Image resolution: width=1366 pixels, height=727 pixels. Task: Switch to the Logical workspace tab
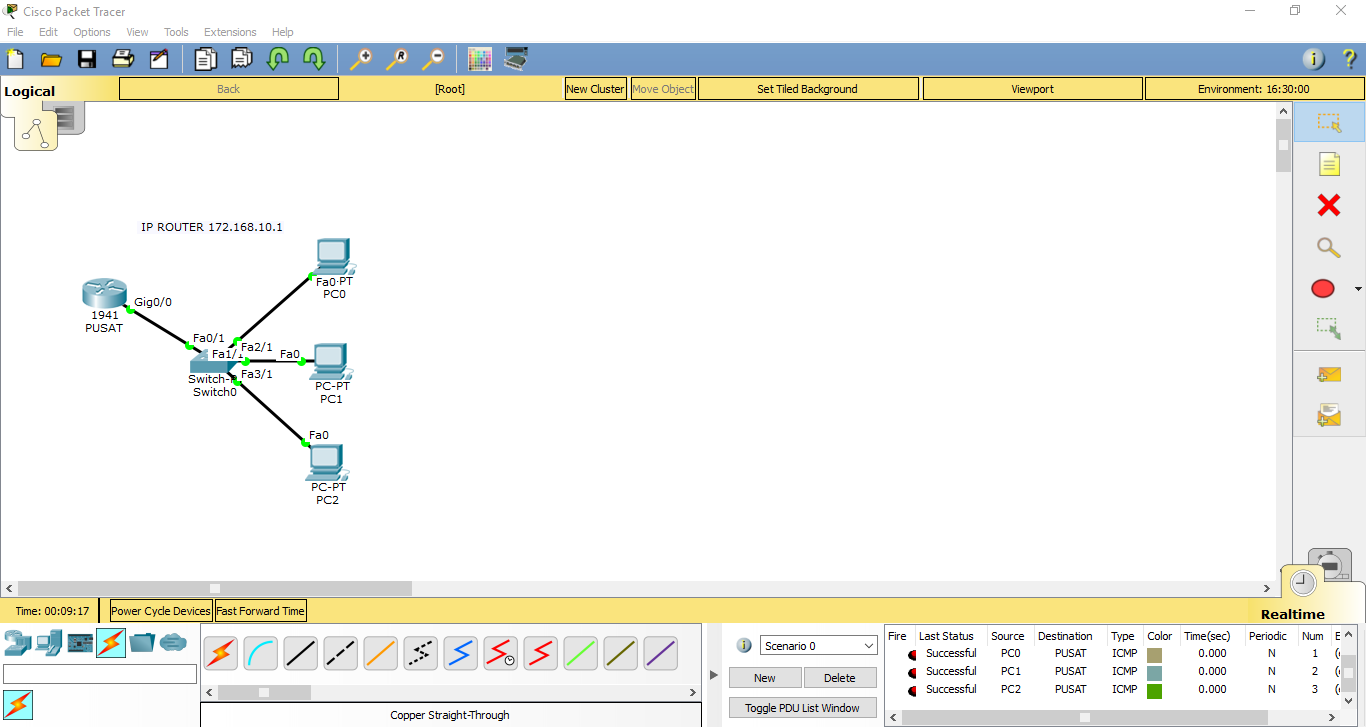[x=30, y=91]
